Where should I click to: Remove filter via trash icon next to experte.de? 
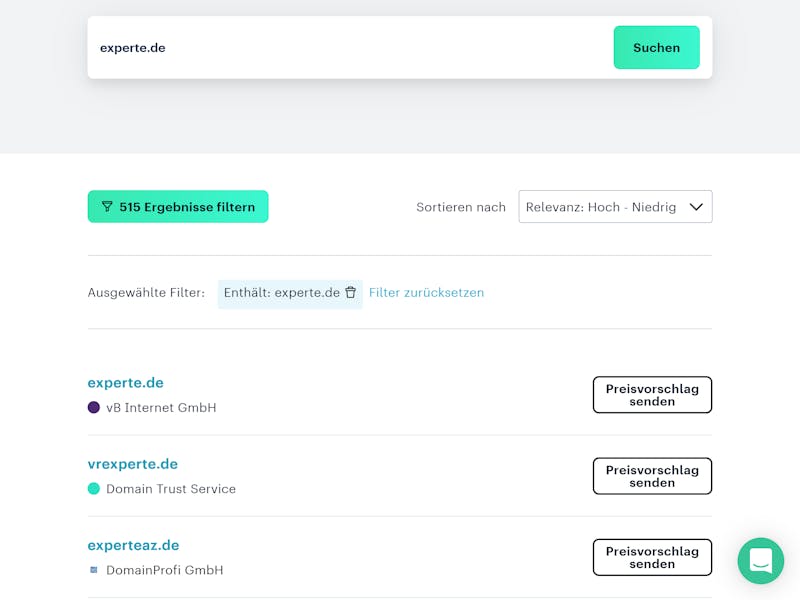coord(351,292)
